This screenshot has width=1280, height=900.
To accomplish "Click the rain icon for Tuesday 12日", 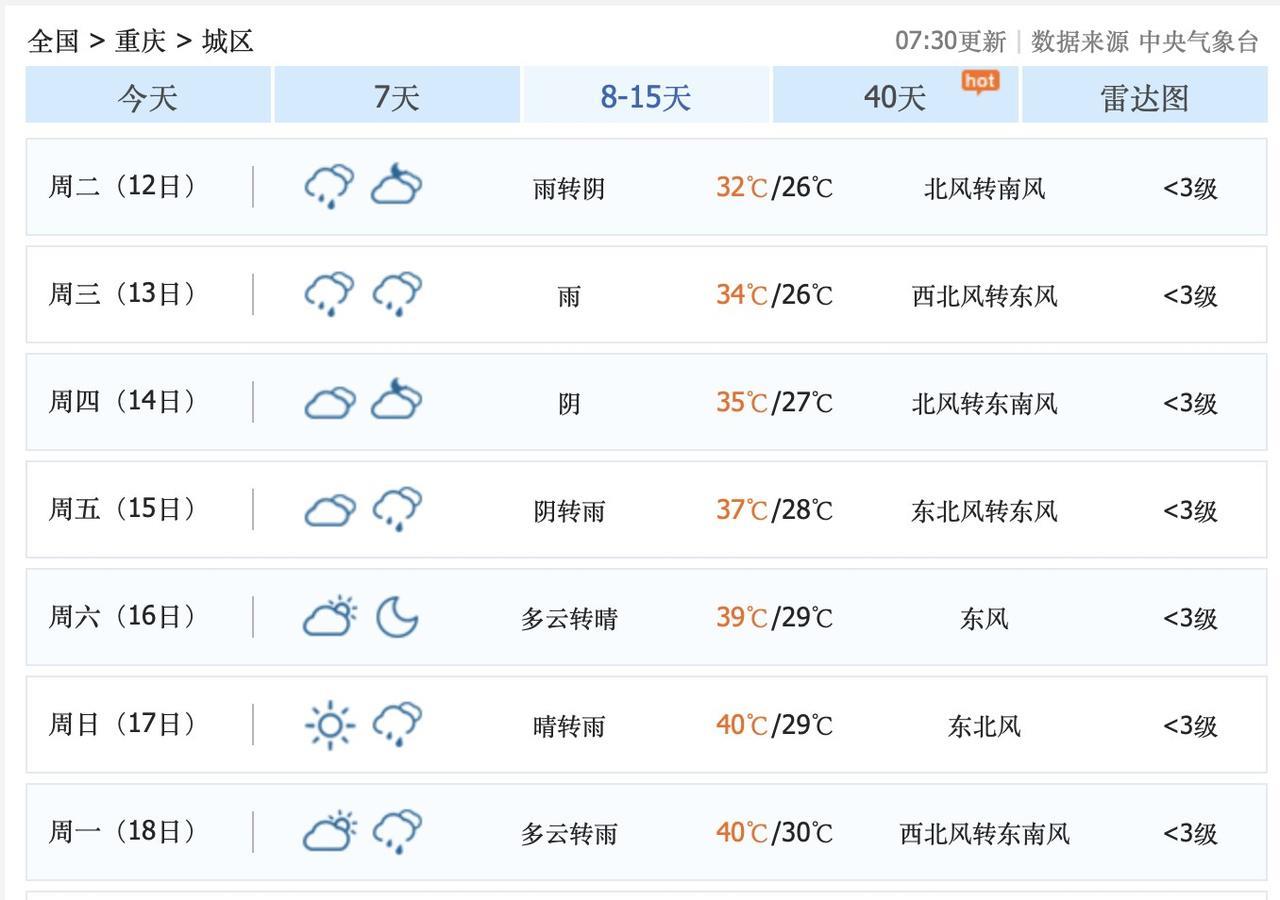I will click(x=329, y=186).
